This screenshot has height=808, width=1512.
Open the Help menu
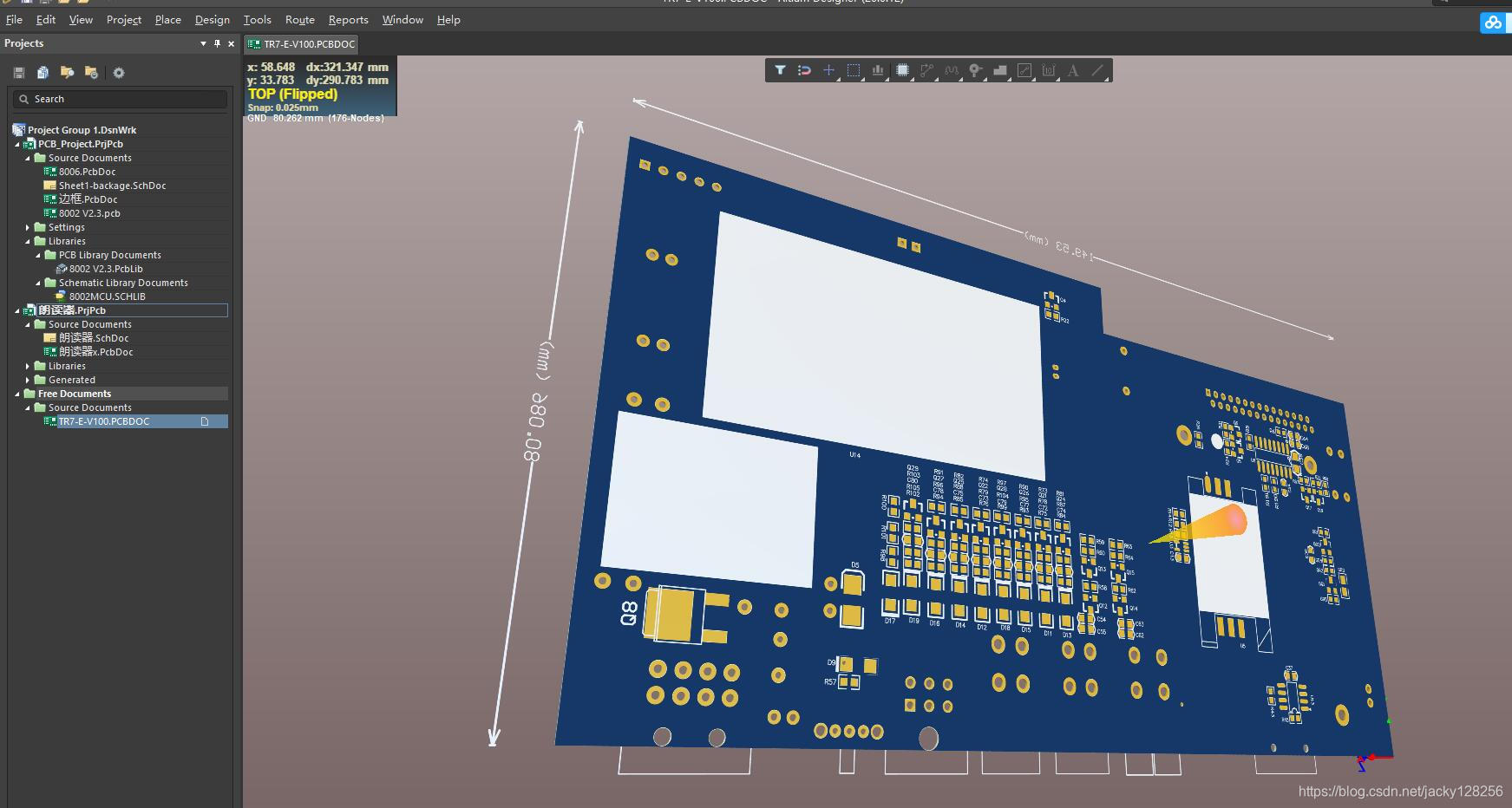[448, 19]
